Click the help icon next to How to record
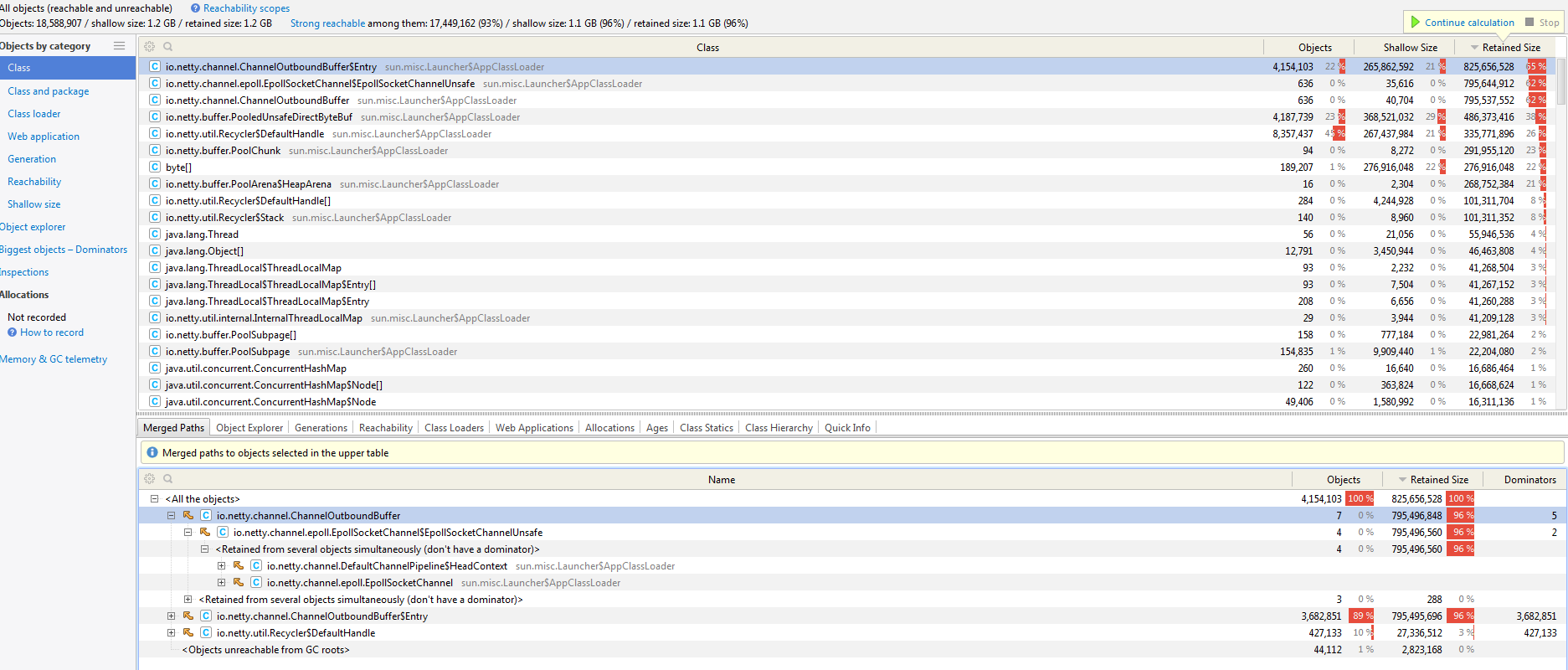The width and height of the screenshot is (1568, 670). [x=13, y=332]
